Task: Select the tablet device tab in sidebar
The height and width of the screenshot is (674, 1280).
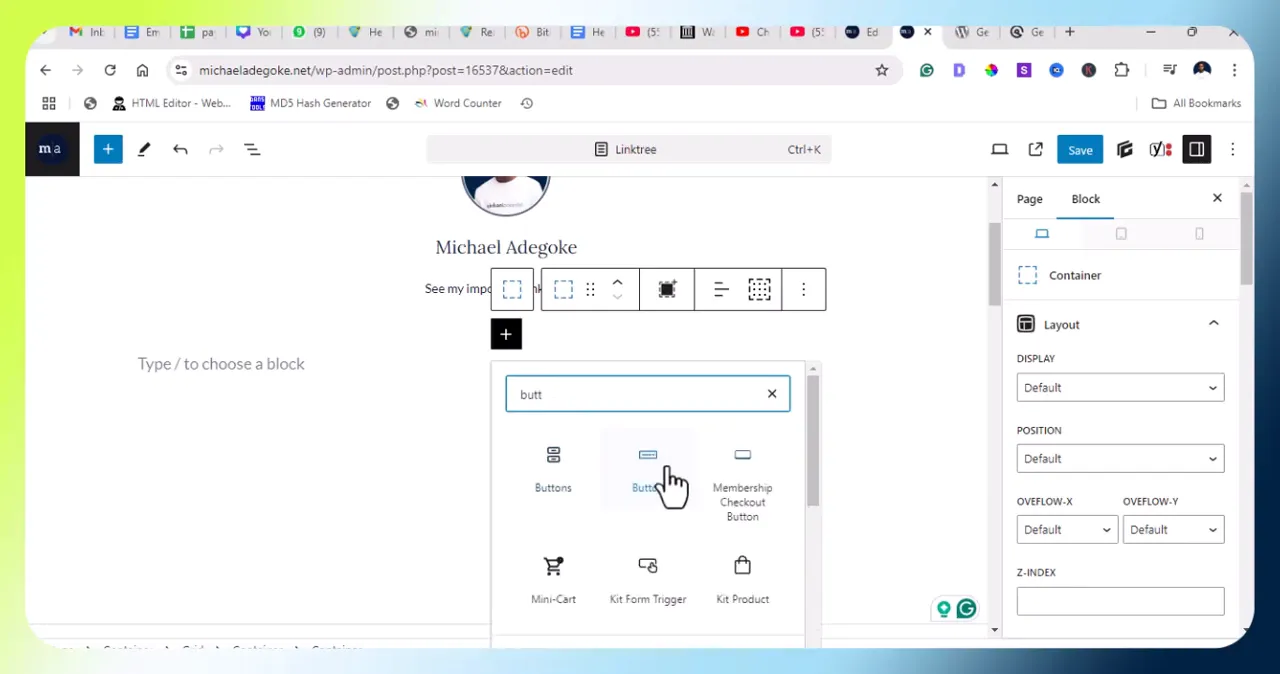Action: (x=1121, y=234)
